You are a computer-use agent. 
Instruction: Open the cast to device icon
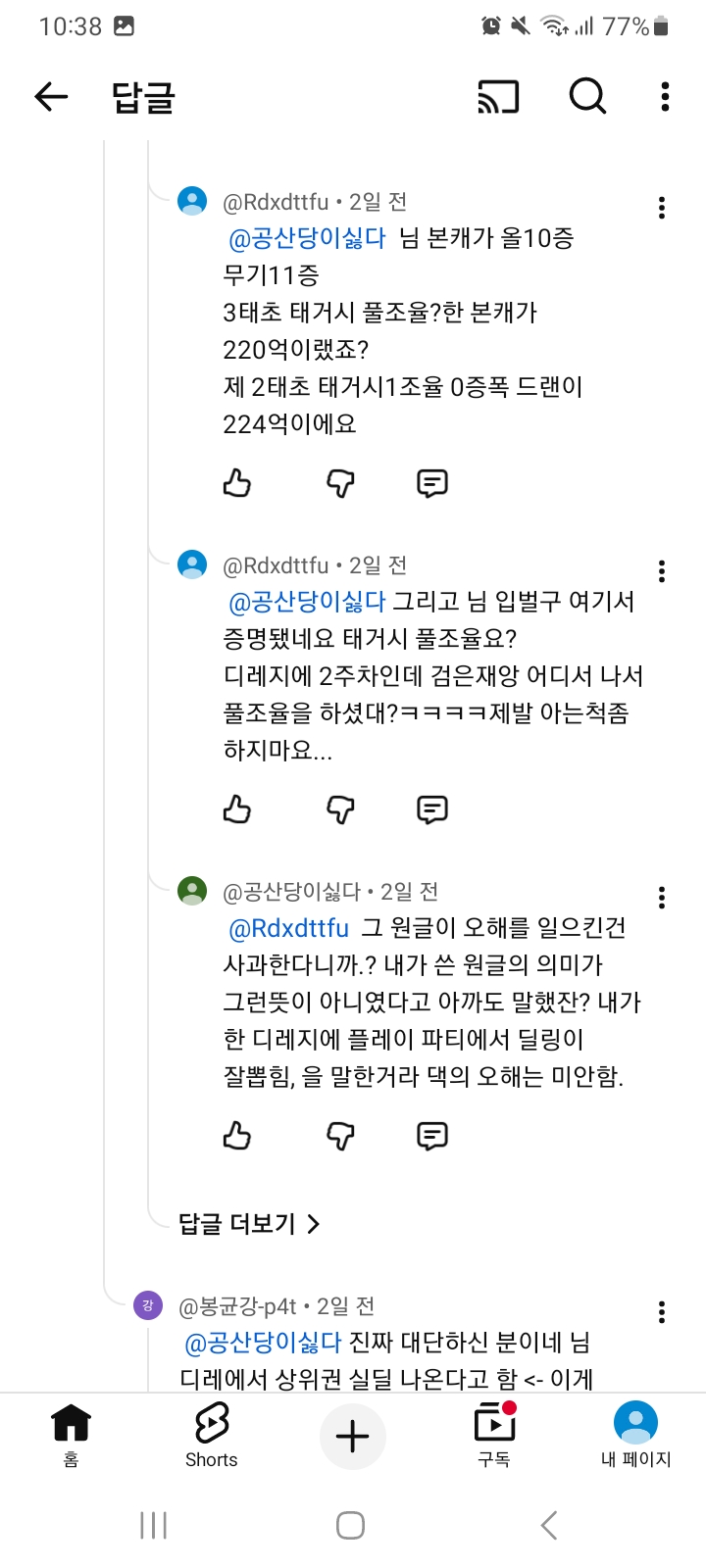(498, 96)
